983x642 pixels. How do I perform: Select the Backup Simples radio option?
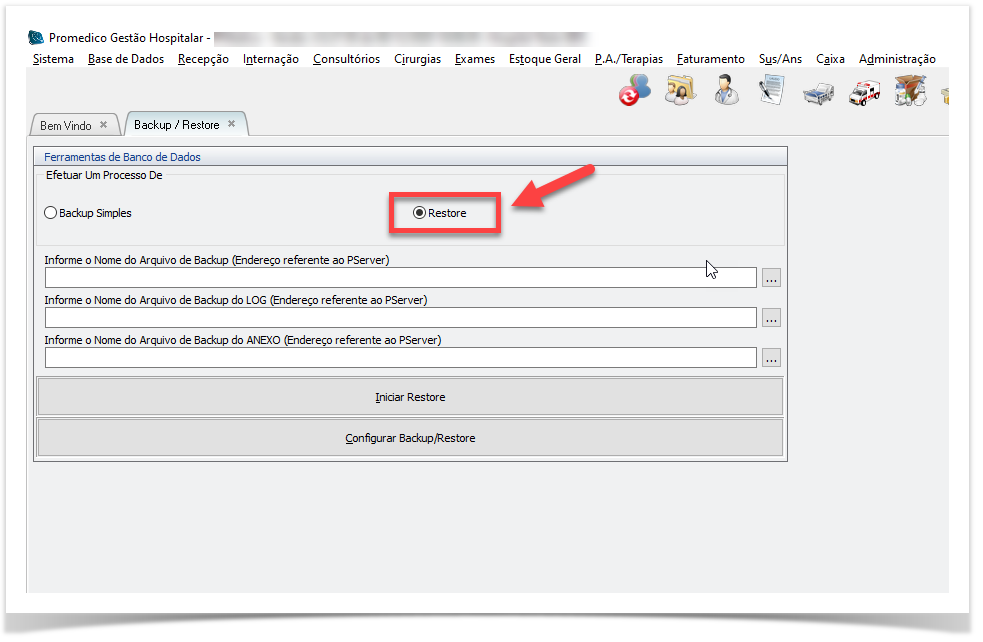coord(51,213)
